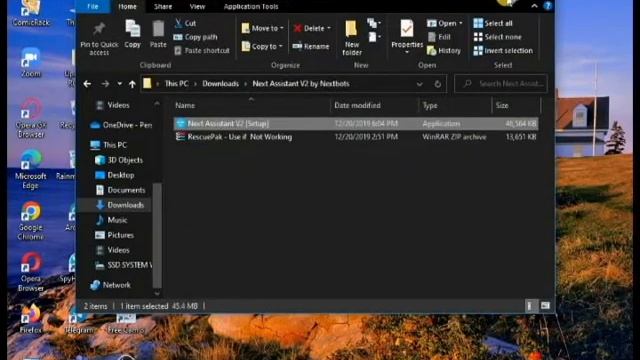Click the red Delete icon
The width and height of the screenshot is (640, 360).
(x=298, y=28)
